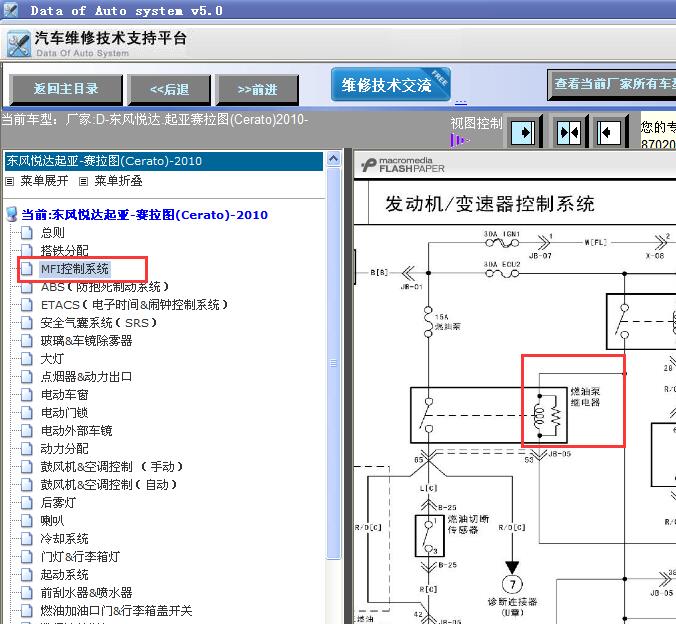Click the application title bar icon
This screenshot has width=676, height=624.
(10, 9)
